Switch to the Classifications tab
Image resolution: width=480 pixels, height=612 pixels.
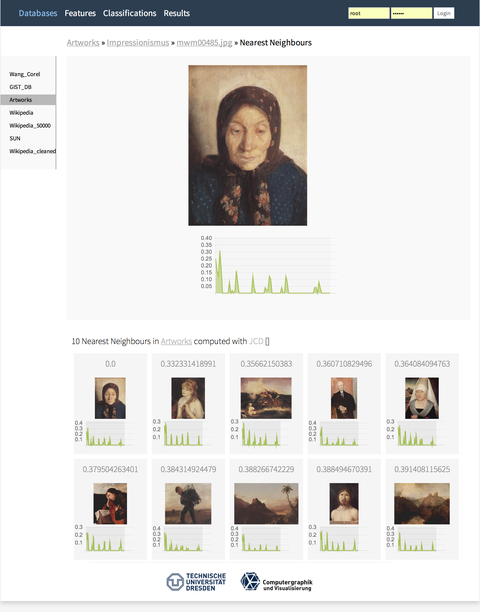[x=130, y=13]
